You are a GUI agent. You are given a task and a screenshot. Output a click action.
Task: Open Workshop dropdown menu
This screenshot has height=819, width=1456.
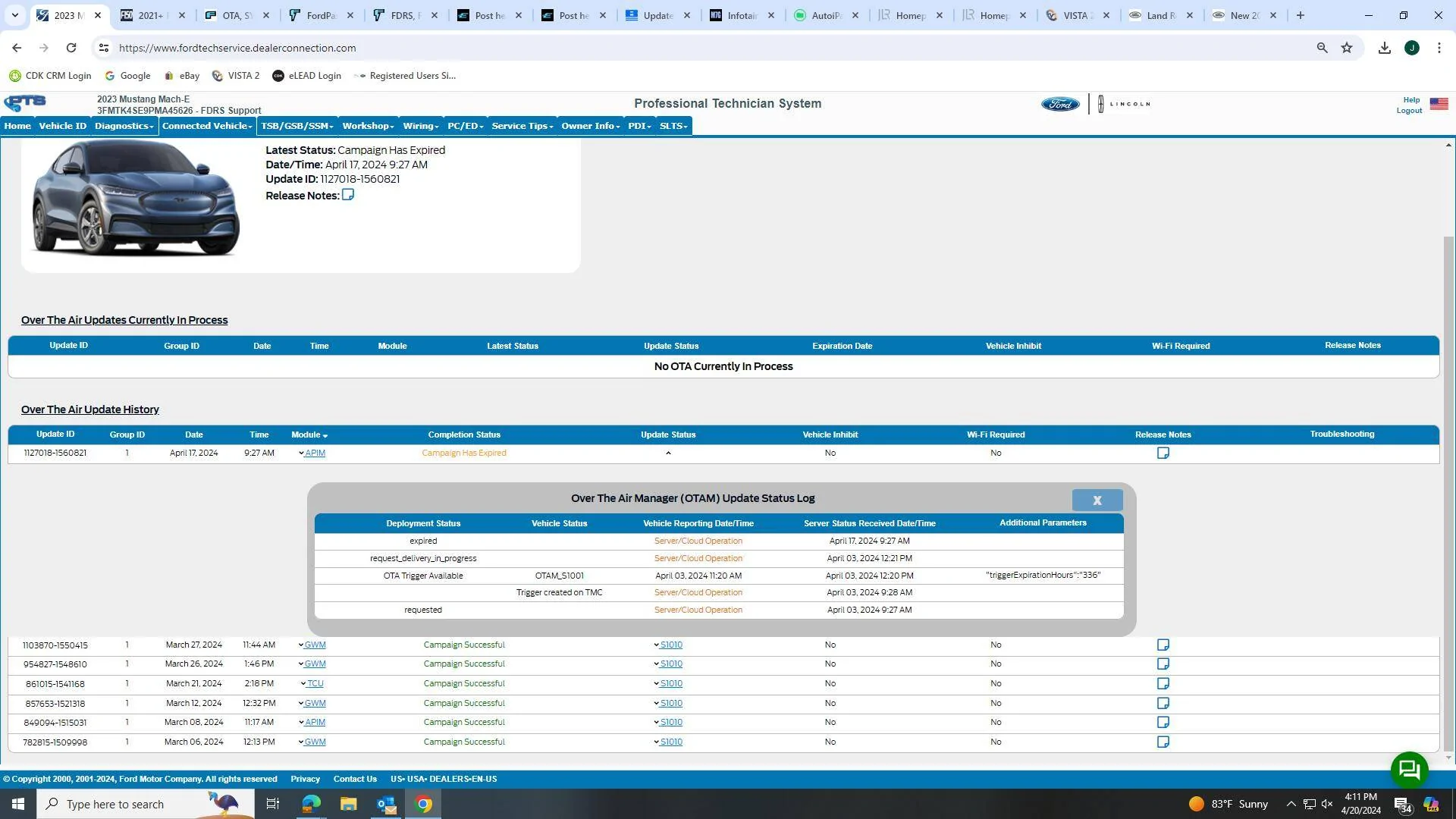[368, 126]
